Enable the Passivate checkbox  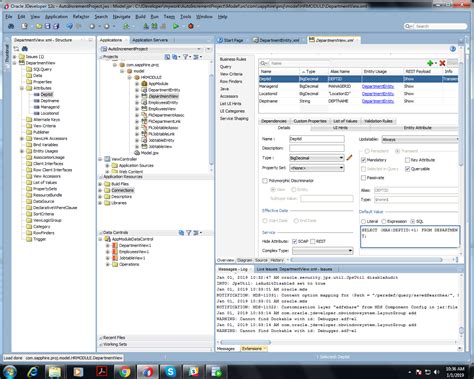(x=364, y=178)
